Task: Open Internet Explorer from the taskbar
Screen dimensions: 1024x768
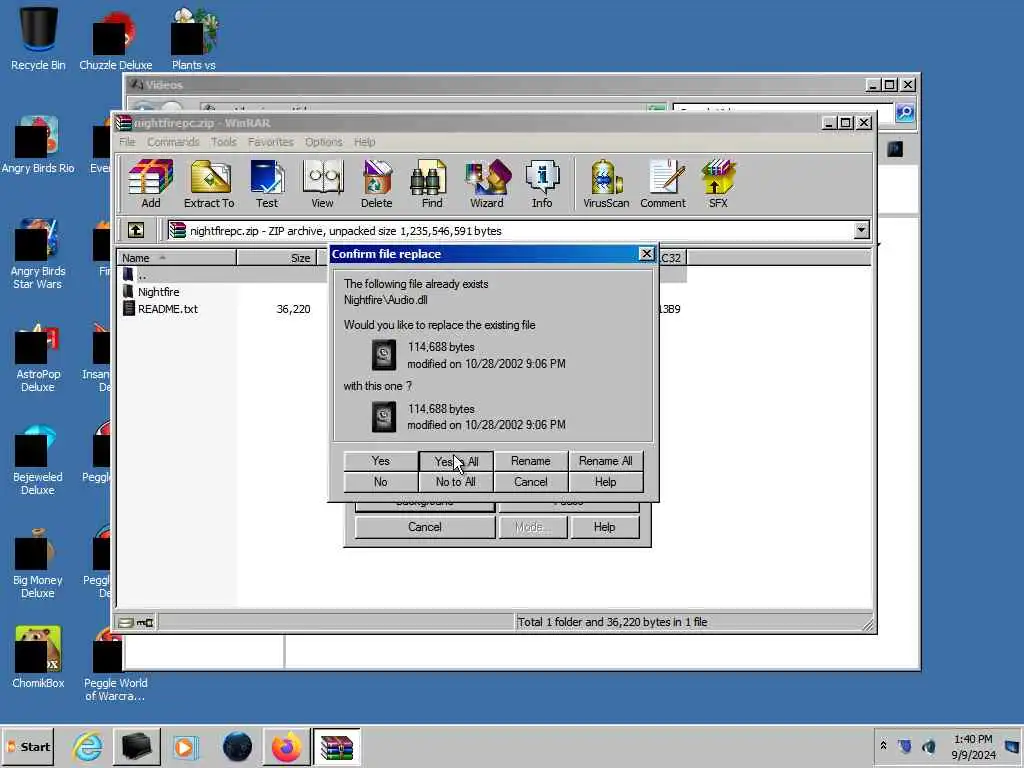Action: 88,746
